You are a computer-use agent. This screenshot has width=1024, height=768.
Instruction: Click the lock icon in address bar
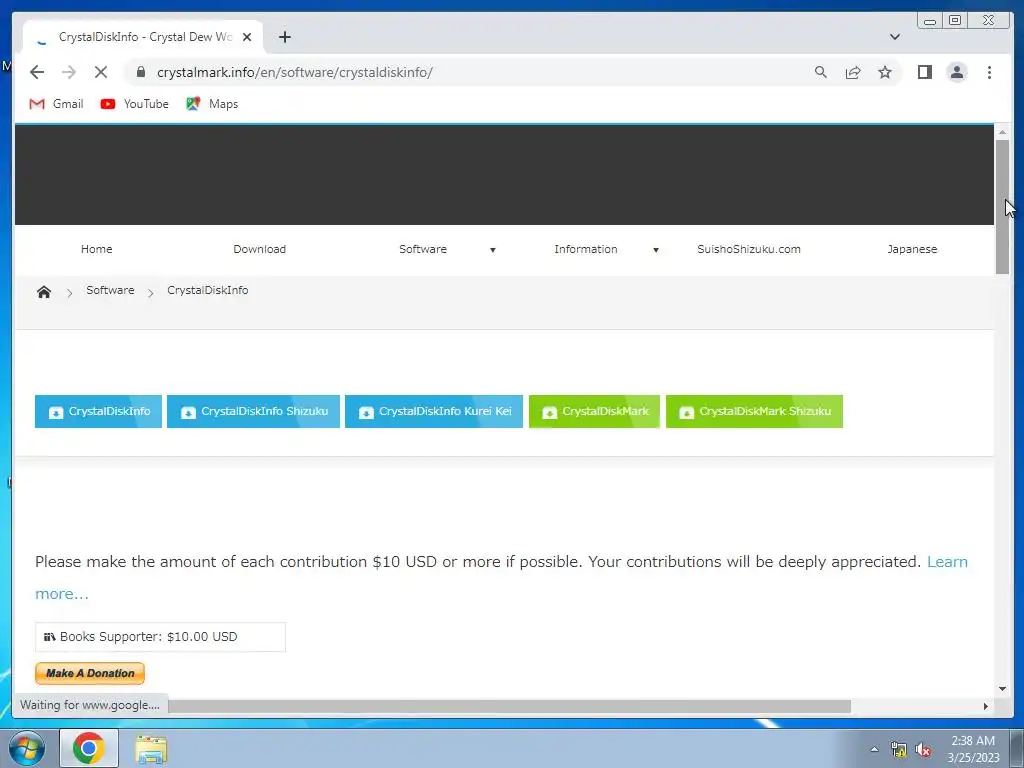[x=140, y=72]
